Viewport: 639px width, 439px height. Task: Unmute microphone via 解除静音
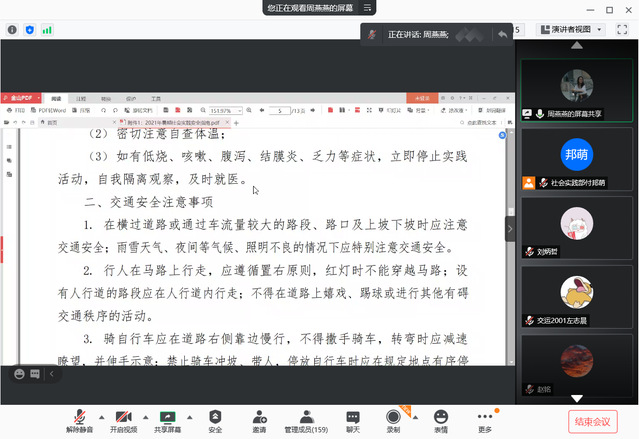point(79,420)
